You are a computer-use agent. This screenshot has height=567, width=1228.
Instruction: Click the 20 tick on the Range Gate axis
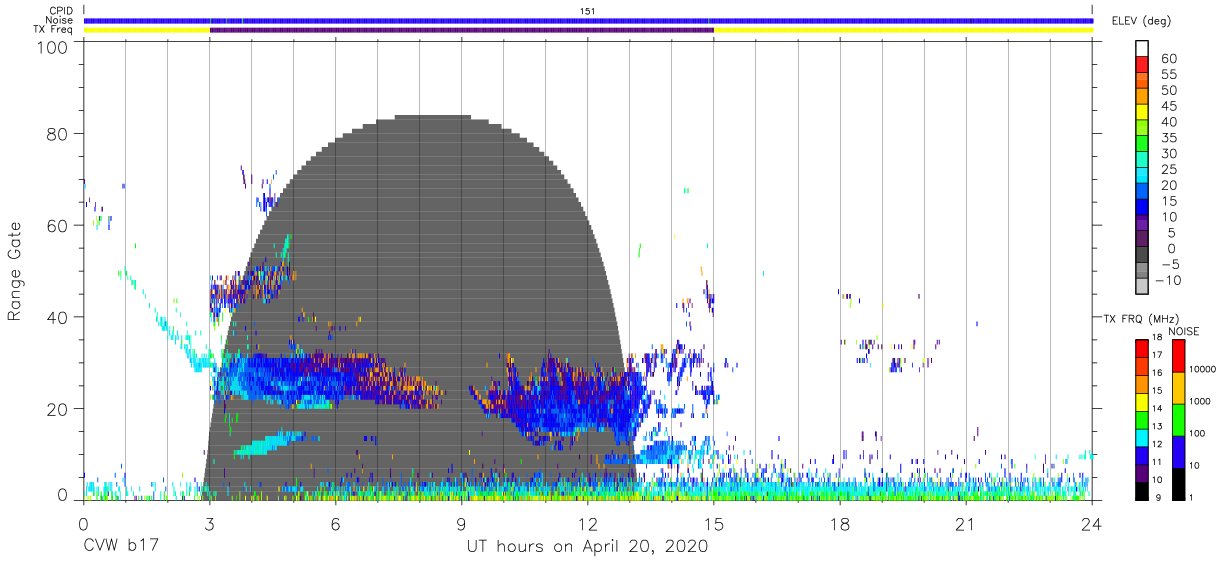coord(57,409)
